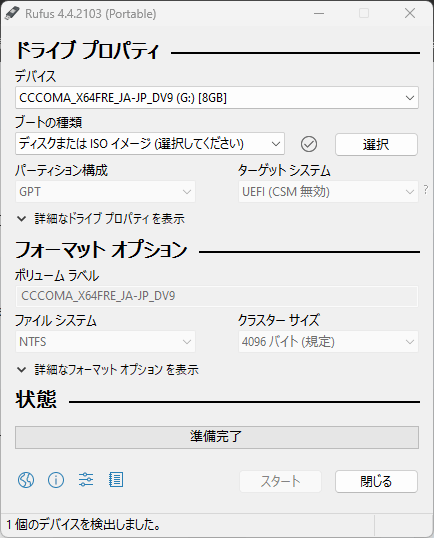The width and height of the screenshot is (434, 538).
Task: Open the log viewer icon
Action: pyautogui.click(x=116, y=480)
